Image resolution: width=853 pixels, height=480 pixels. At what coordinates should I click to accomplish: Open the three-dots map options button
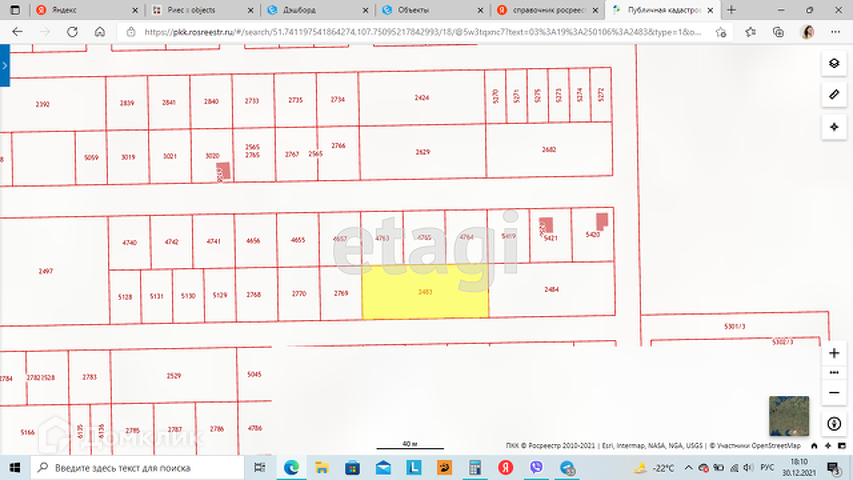click(x=834, y=373)
